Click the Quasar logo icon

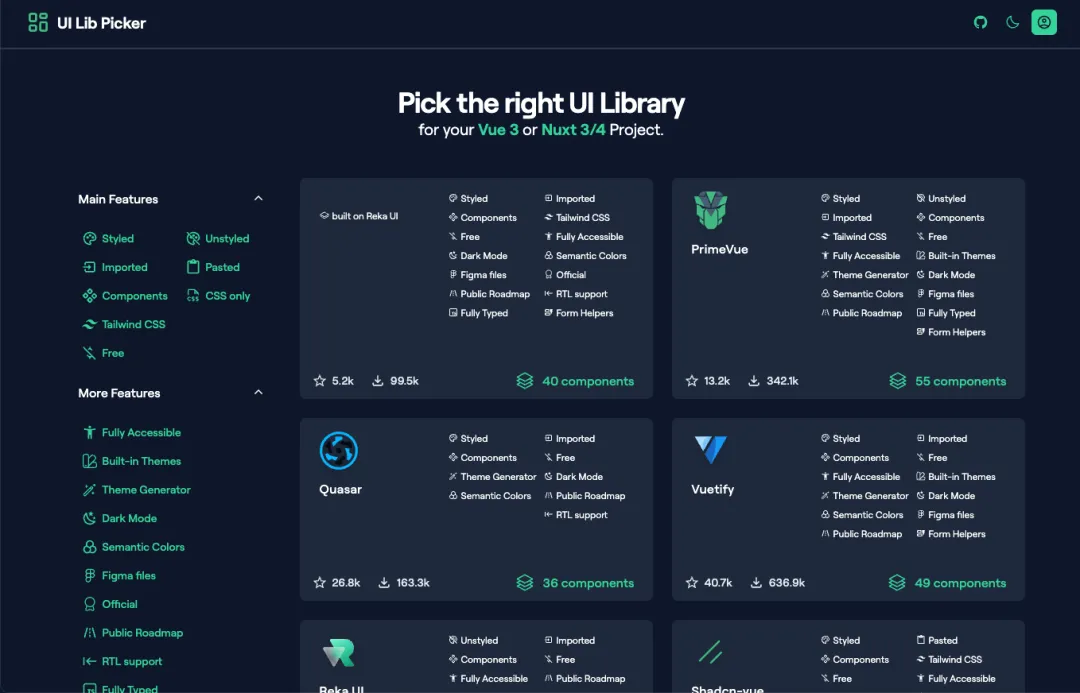338,451
